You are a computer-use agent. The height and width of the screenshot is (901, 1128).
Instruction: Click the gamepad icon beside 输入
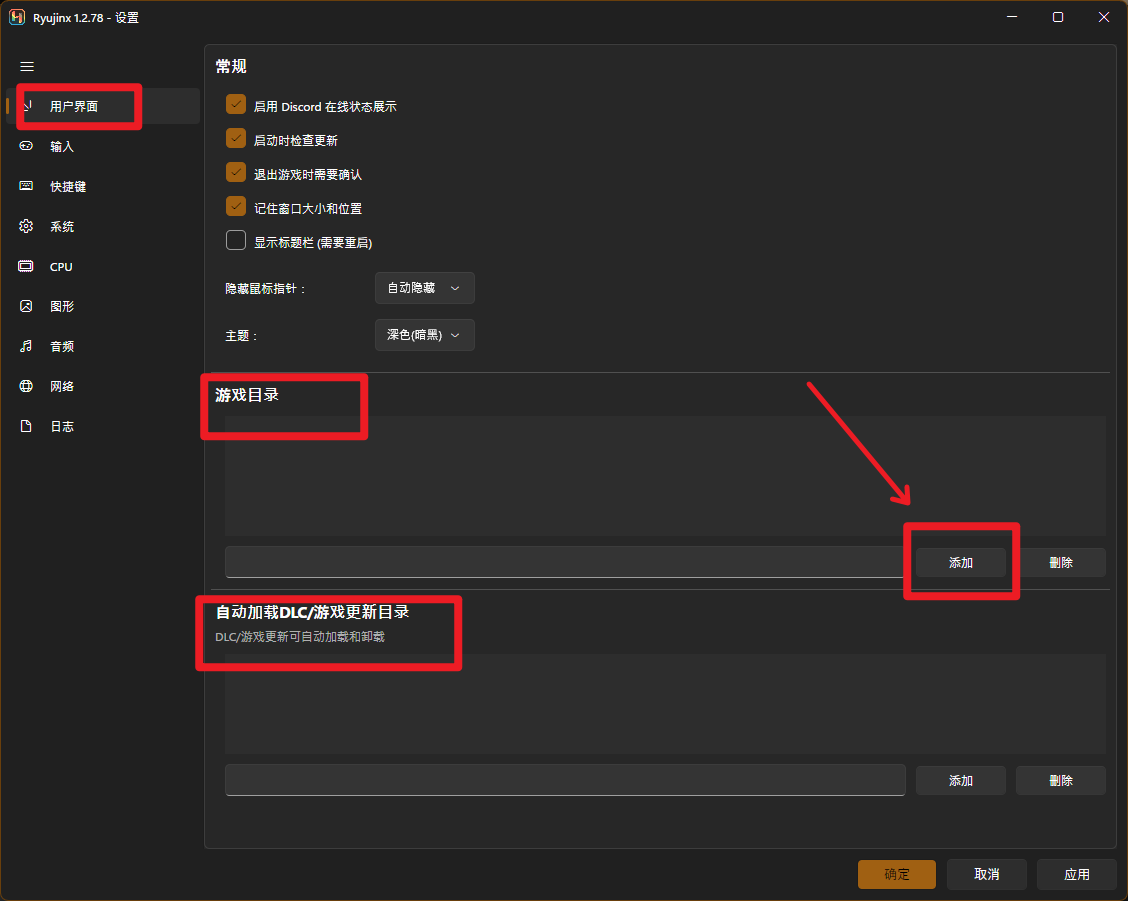pyautogui.click(x=26, y=146)
